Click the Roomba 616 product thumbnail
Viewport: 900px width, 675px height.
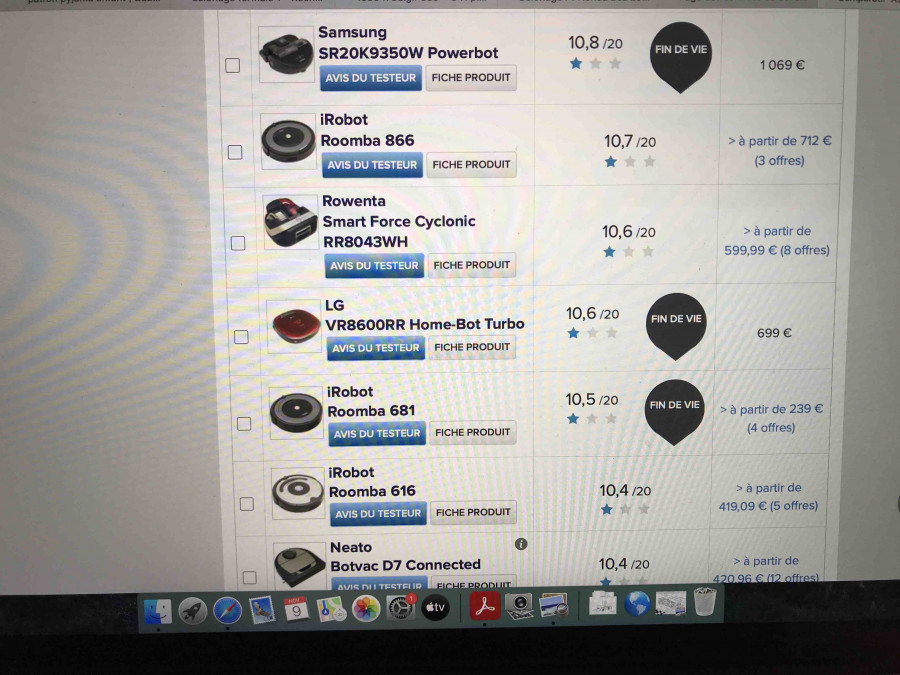(298, 491)
